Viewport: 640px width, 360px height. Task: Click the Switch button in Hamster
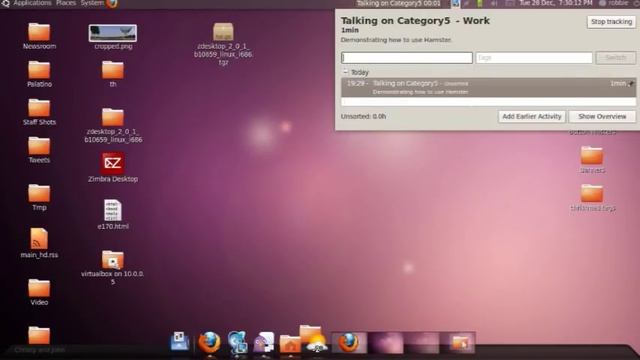(616, 58)
